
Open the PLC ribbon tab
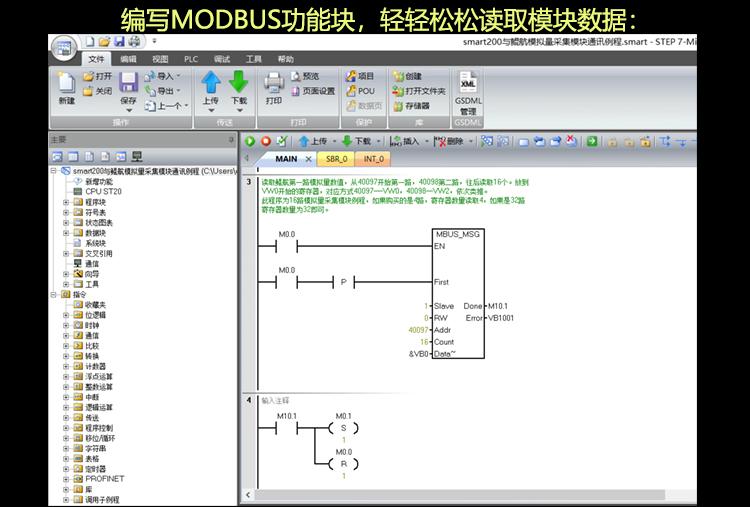click(190, 59)
